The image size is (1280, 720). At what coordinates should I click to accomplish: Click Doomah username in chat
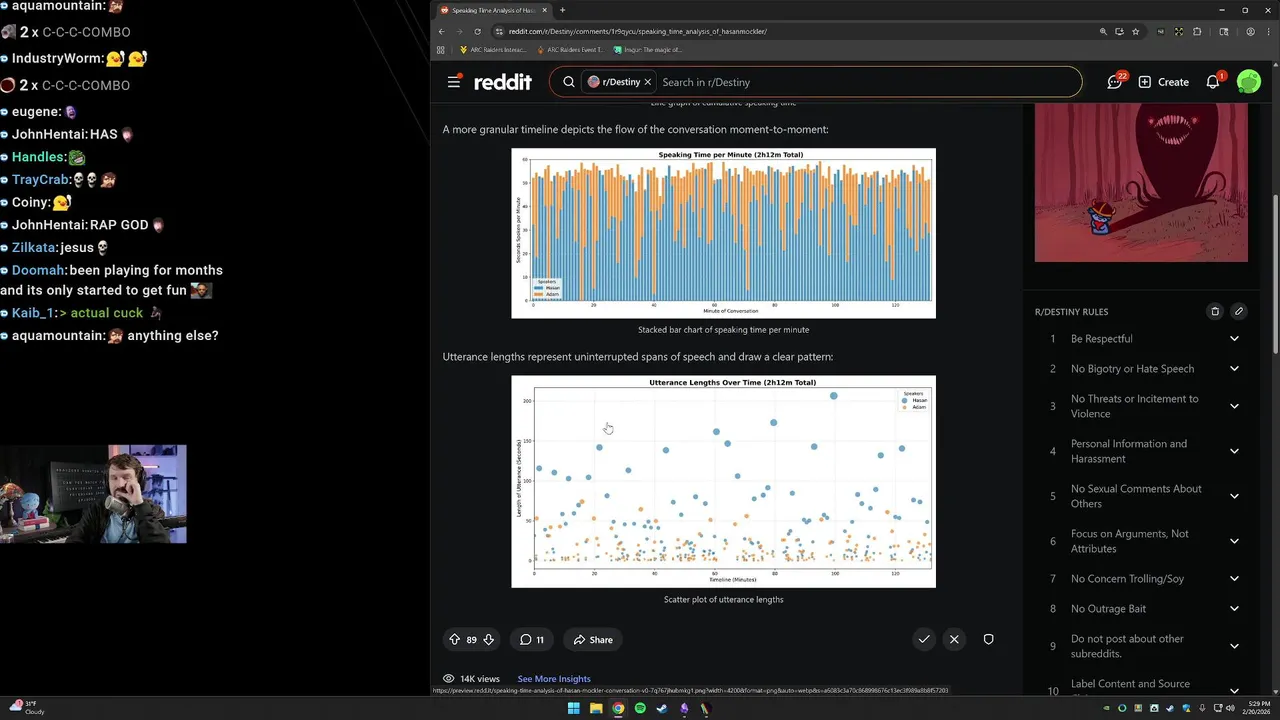click(x=38, y=270)
